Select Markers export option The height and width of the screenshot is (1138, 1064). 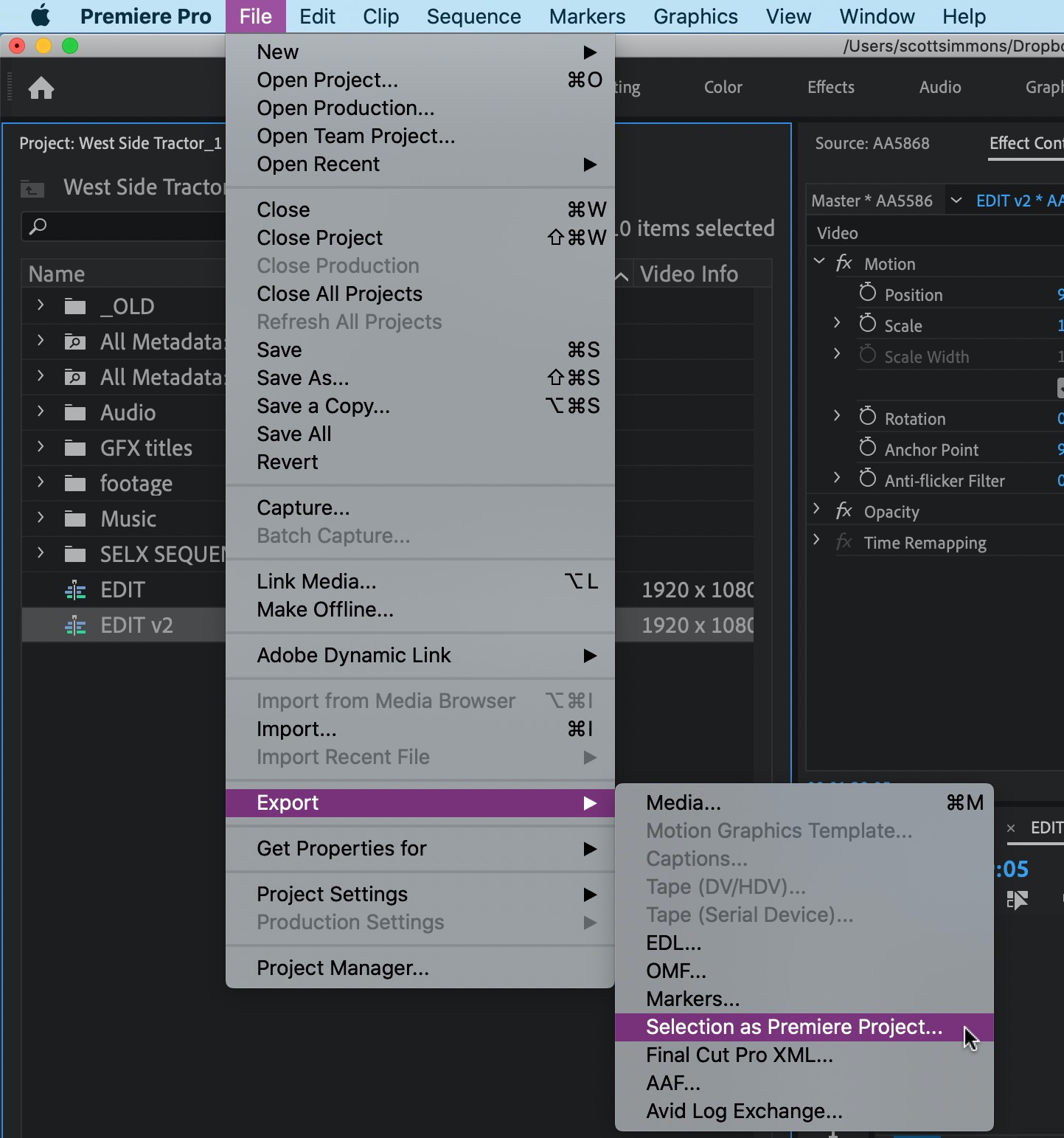pyautogui.click(x=804, y=999)
